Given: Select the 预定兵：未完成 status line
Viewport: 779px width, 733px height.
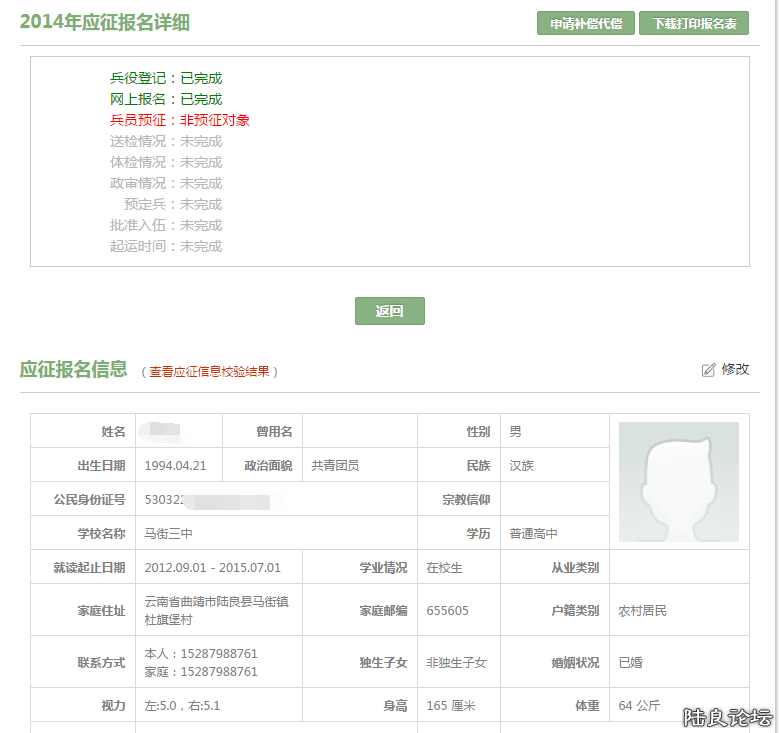Looking at the screenshot, I should click(173, 204).
